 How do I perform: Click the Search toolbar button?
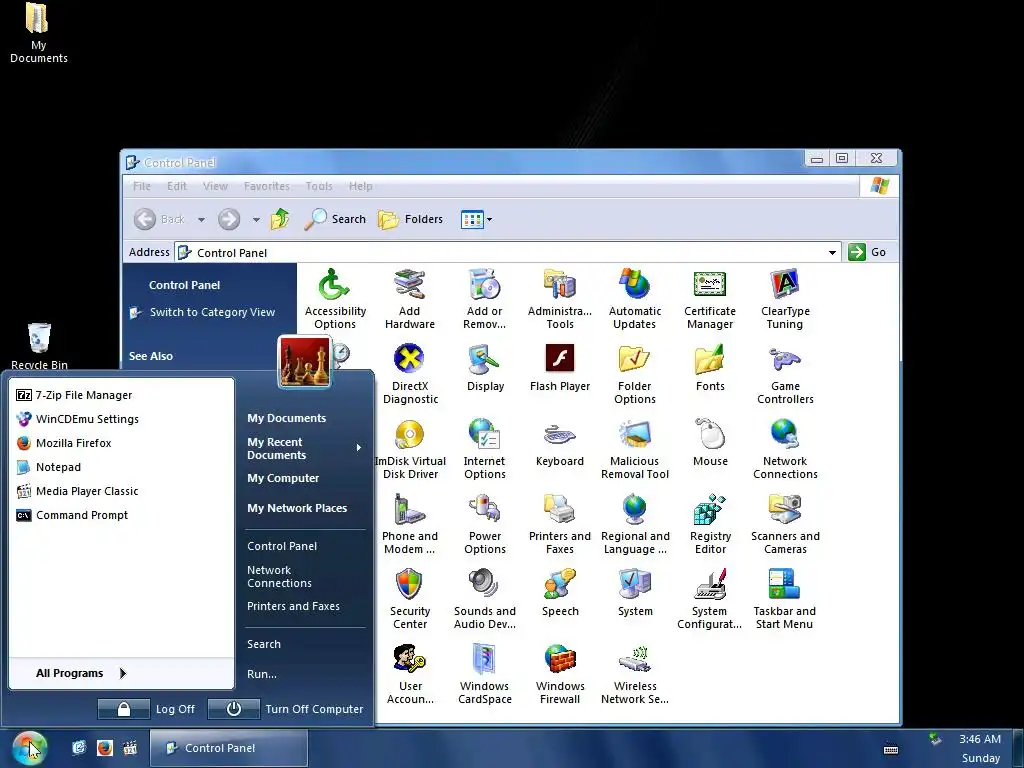(x=335, y=219)
